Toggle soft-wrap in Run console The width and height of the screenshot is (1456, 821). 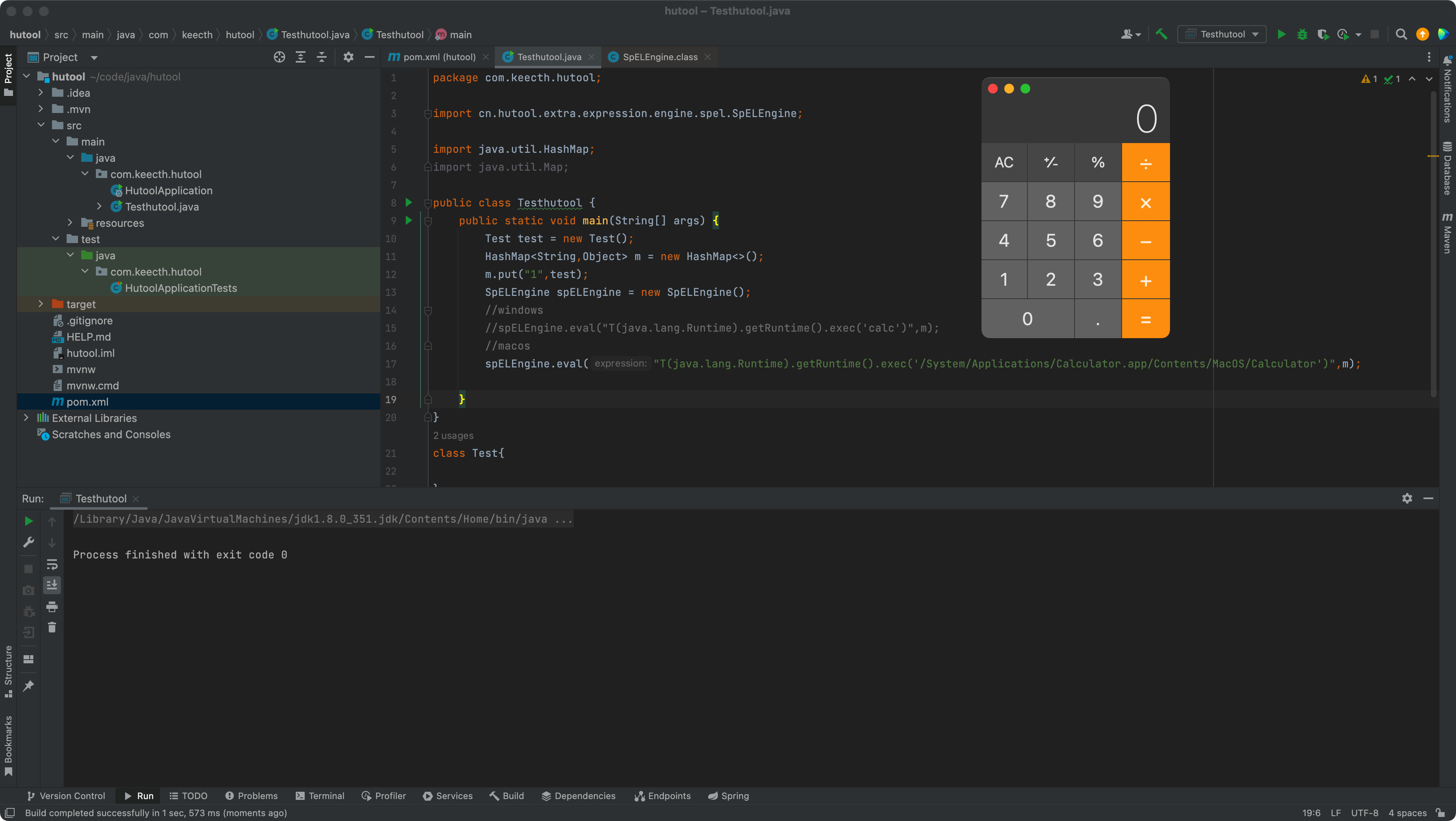pyautogui.click(x=52, y=564)
